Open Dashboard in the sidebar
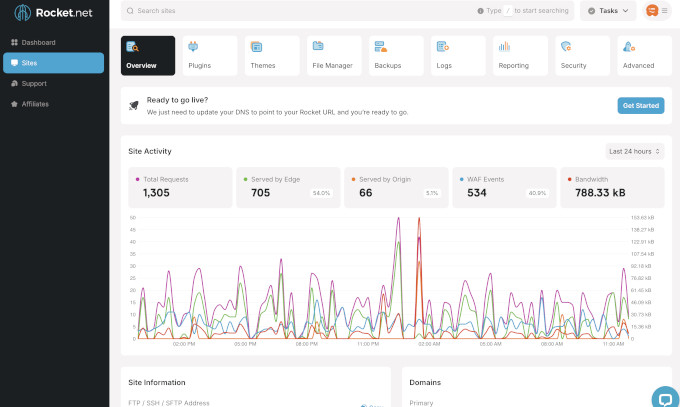Screen dimensions: 680x407 click(x=54, y=43)
